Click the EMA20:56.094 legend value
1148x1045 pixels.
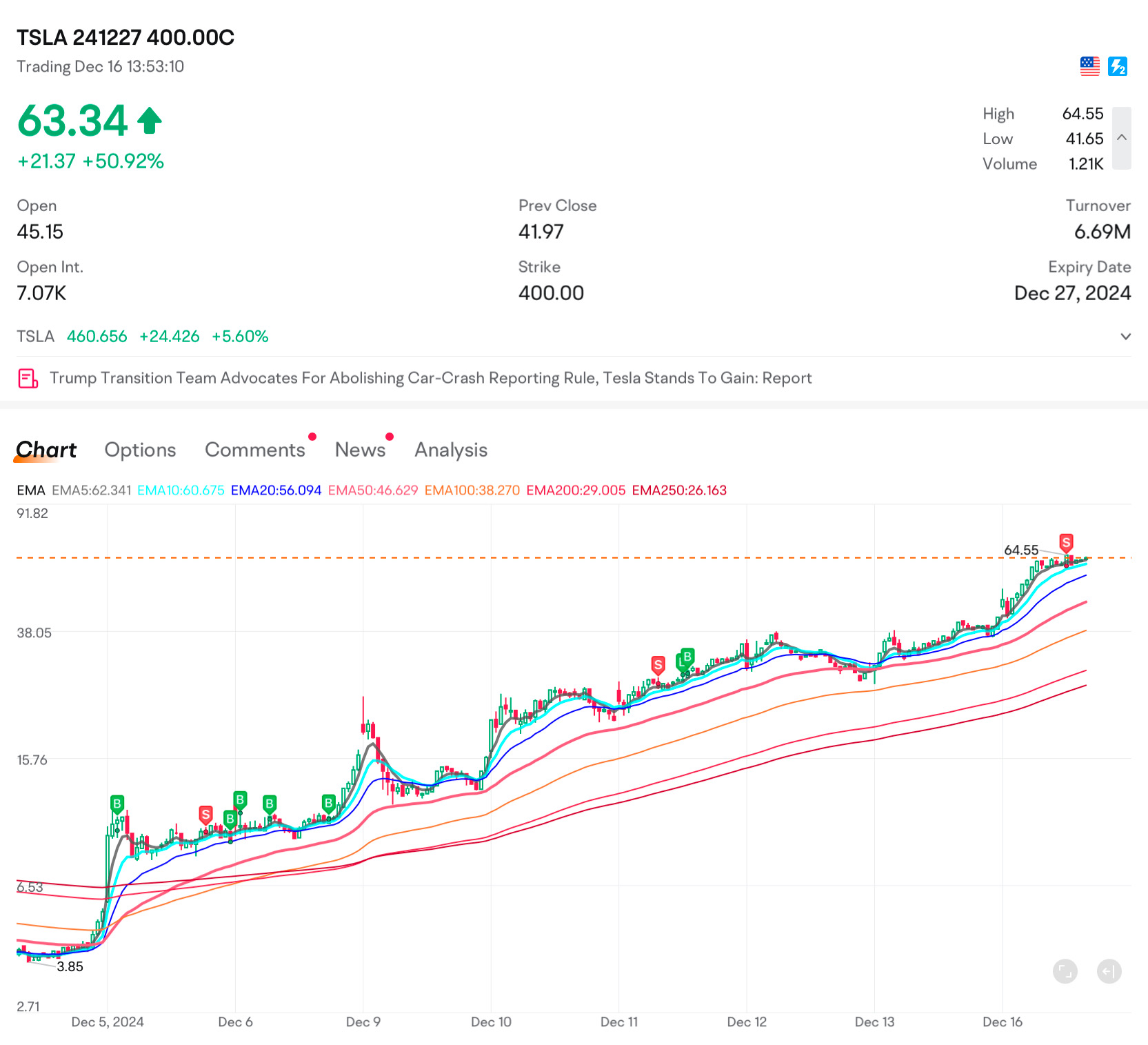276,490
